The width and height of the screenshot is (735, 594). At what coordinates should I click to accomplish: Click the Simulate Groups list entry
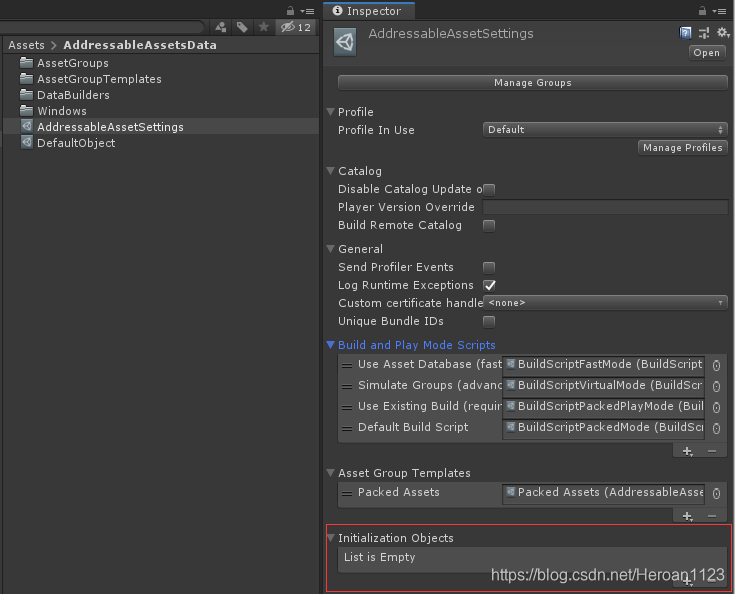tap(429, 385)
